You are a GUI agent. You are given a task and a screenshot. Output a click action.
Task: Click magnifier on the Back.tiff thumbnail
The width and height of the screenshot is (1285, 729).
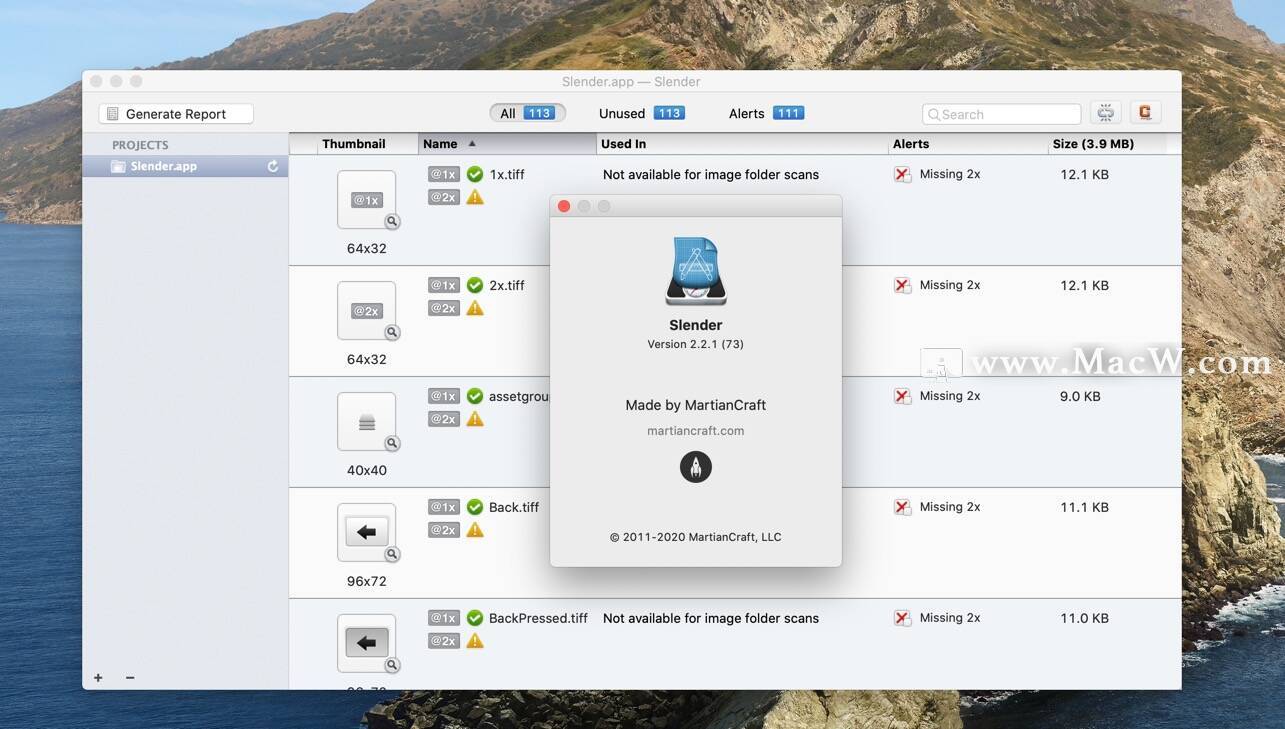pos(392,554)
